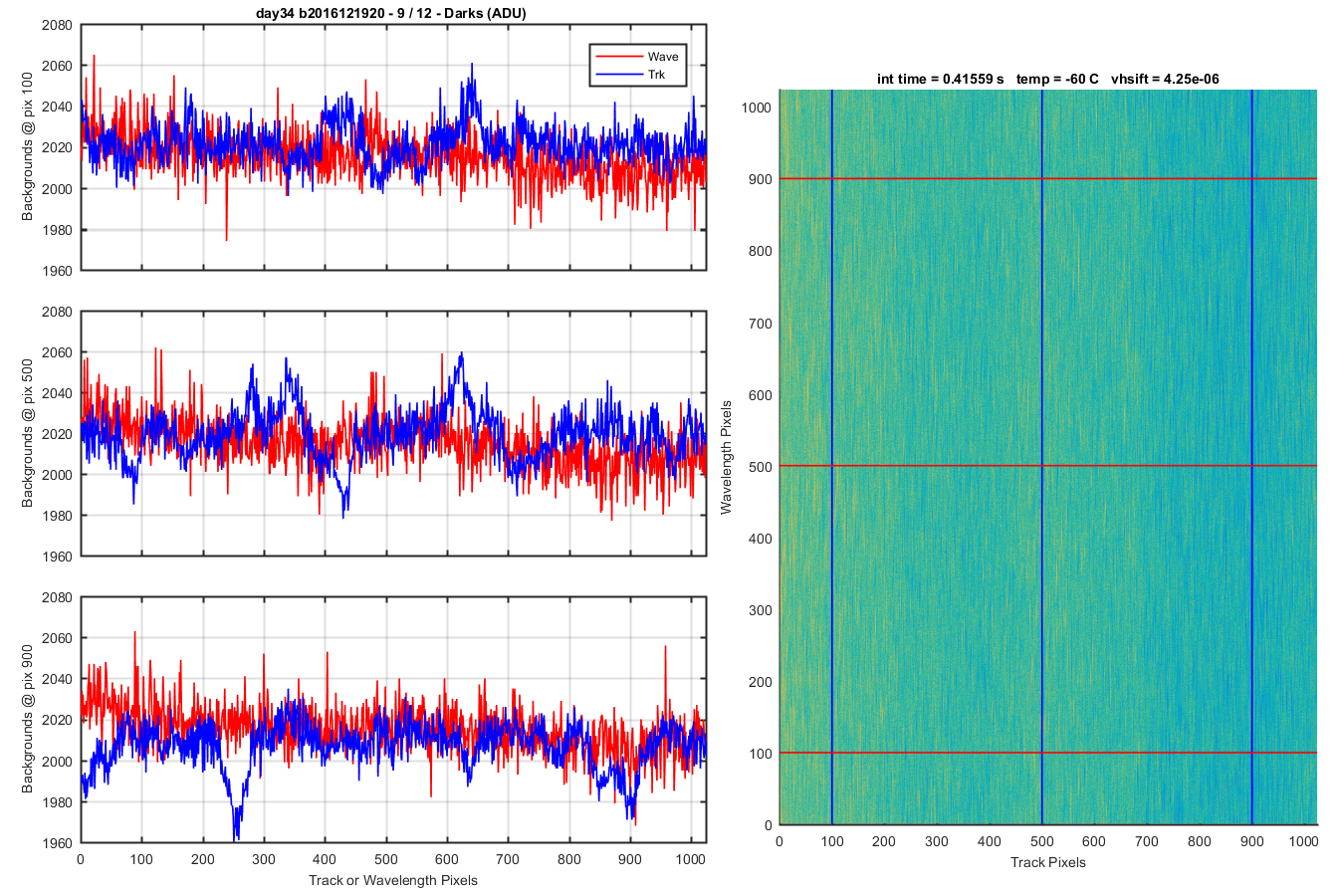Select the 'Track Pixels' axis label under the image
This screenshot has height=896, width=1344.
pos(1048,862)
